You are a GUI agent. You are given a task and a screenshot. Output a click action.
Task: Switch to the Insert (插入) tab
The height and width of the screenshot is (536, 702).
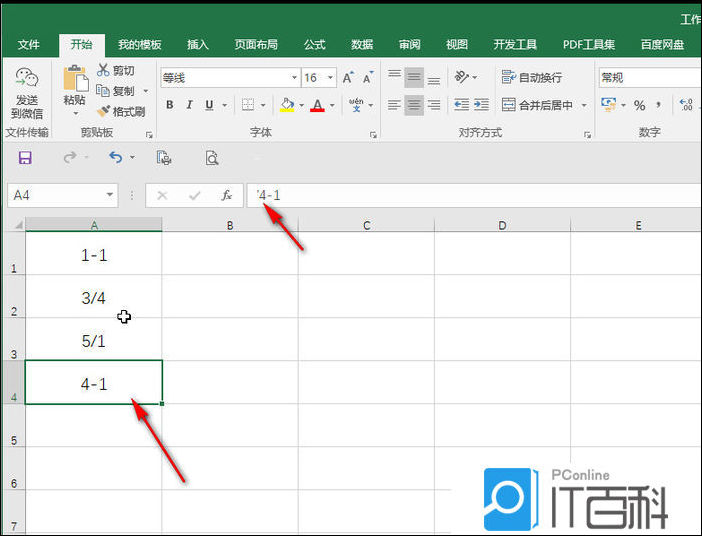198,45
